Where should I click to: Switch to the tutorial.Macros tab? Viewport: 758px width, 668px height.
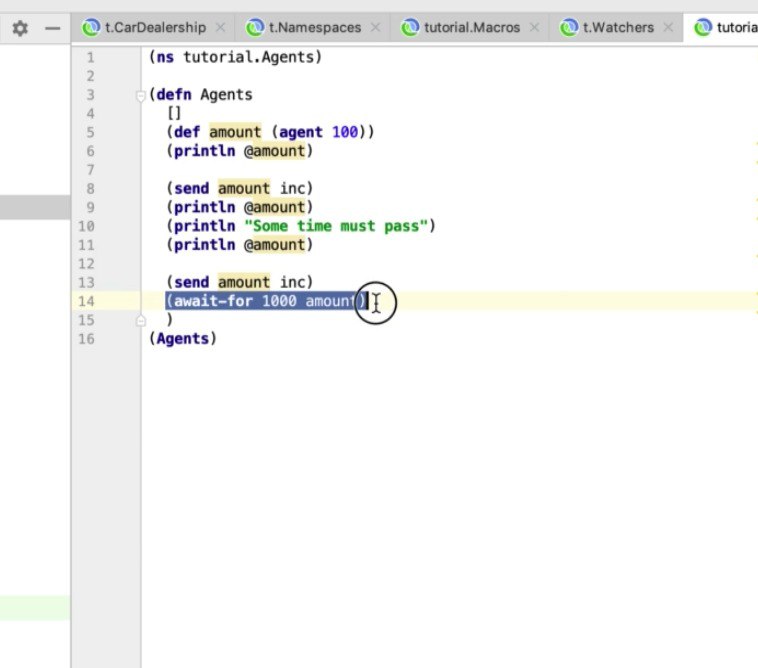point(472,28)
